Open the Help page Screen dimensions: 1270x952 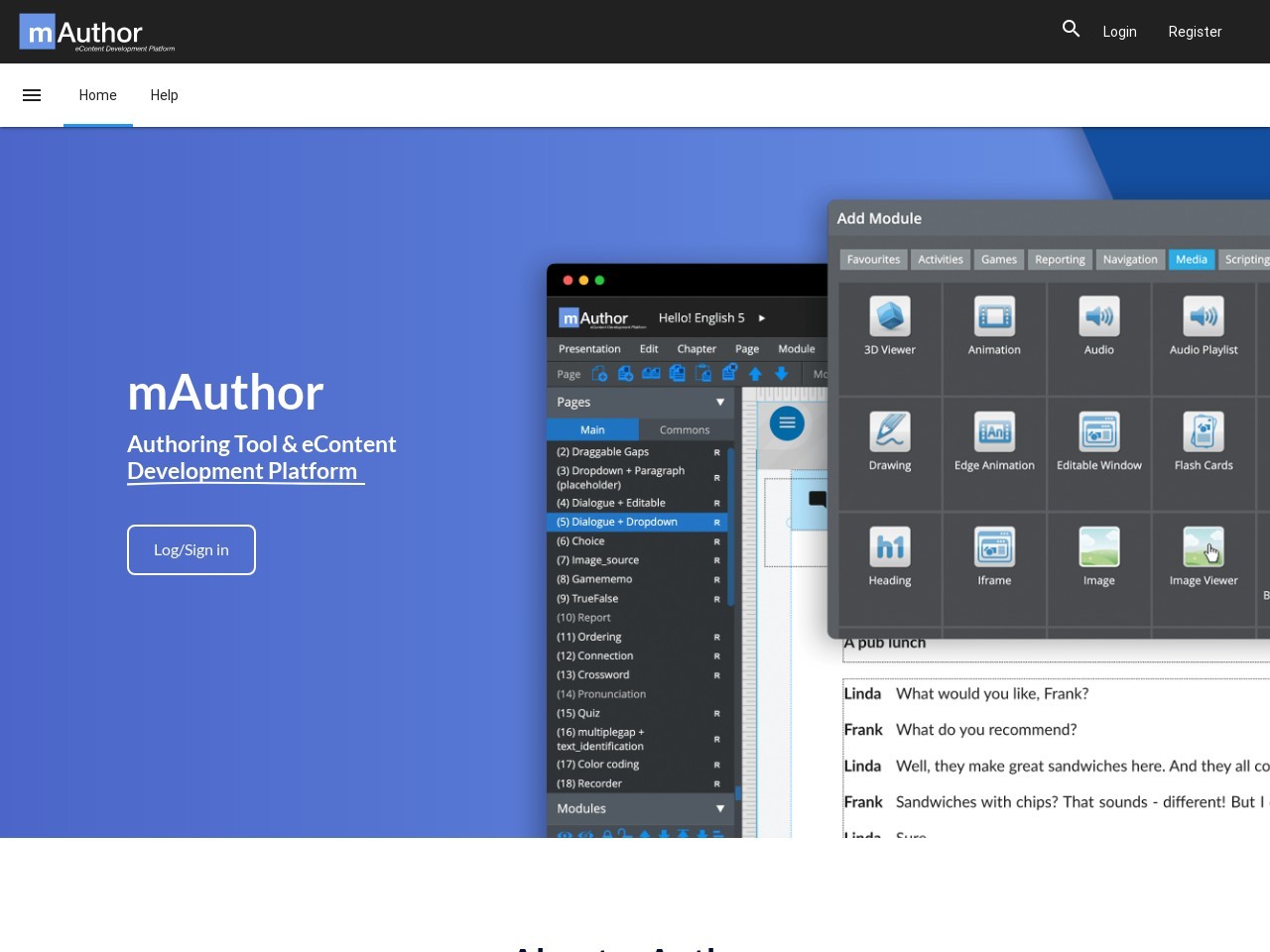click(x=164, y=95)
